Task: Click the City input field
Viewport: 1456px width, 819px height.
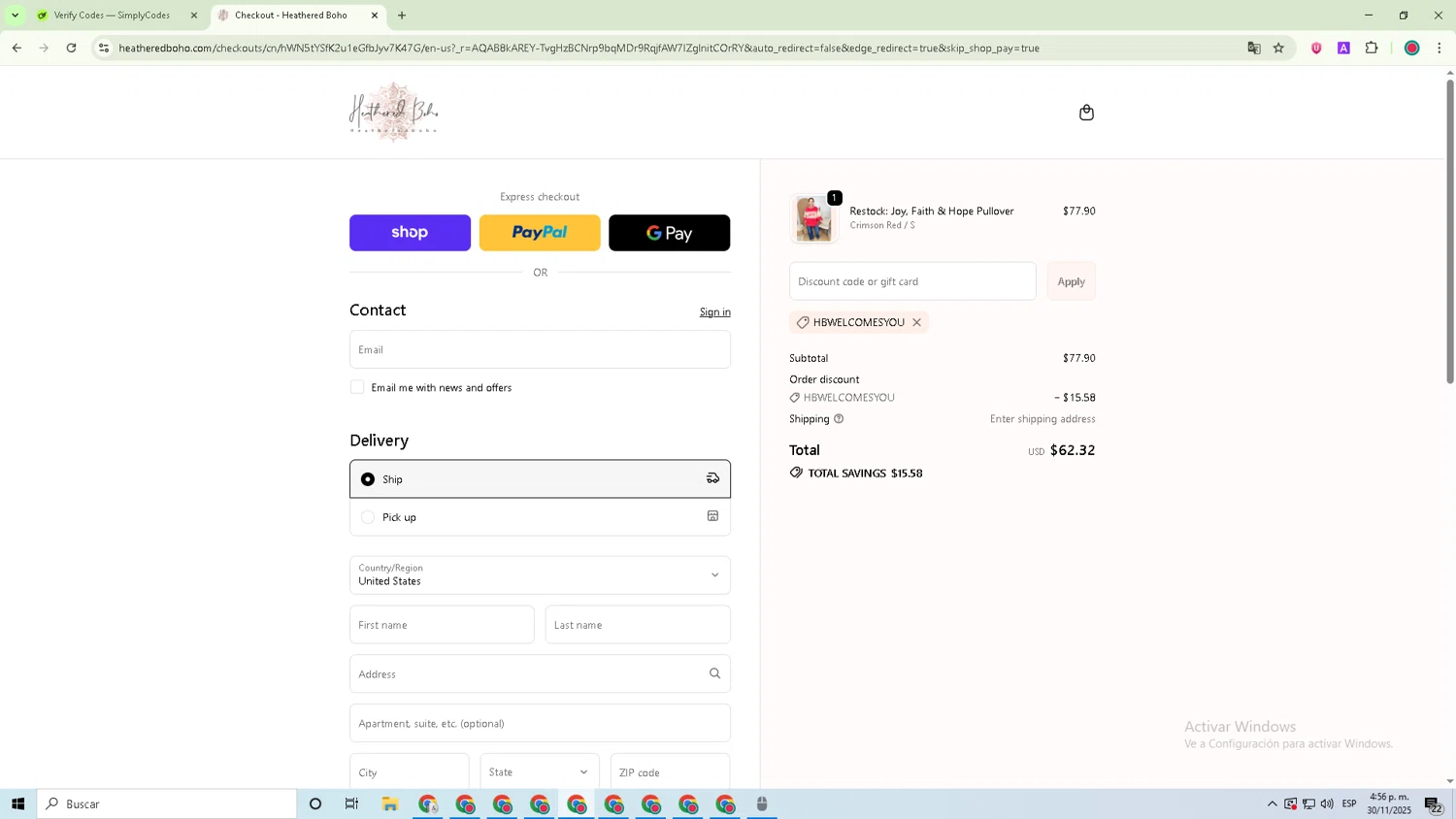Action: click(x=410, y=772)
